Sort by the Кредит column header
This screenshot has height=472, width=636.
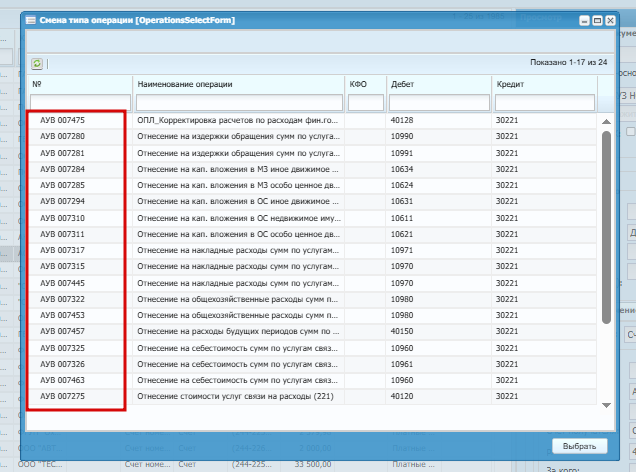[x=544, y=84]
